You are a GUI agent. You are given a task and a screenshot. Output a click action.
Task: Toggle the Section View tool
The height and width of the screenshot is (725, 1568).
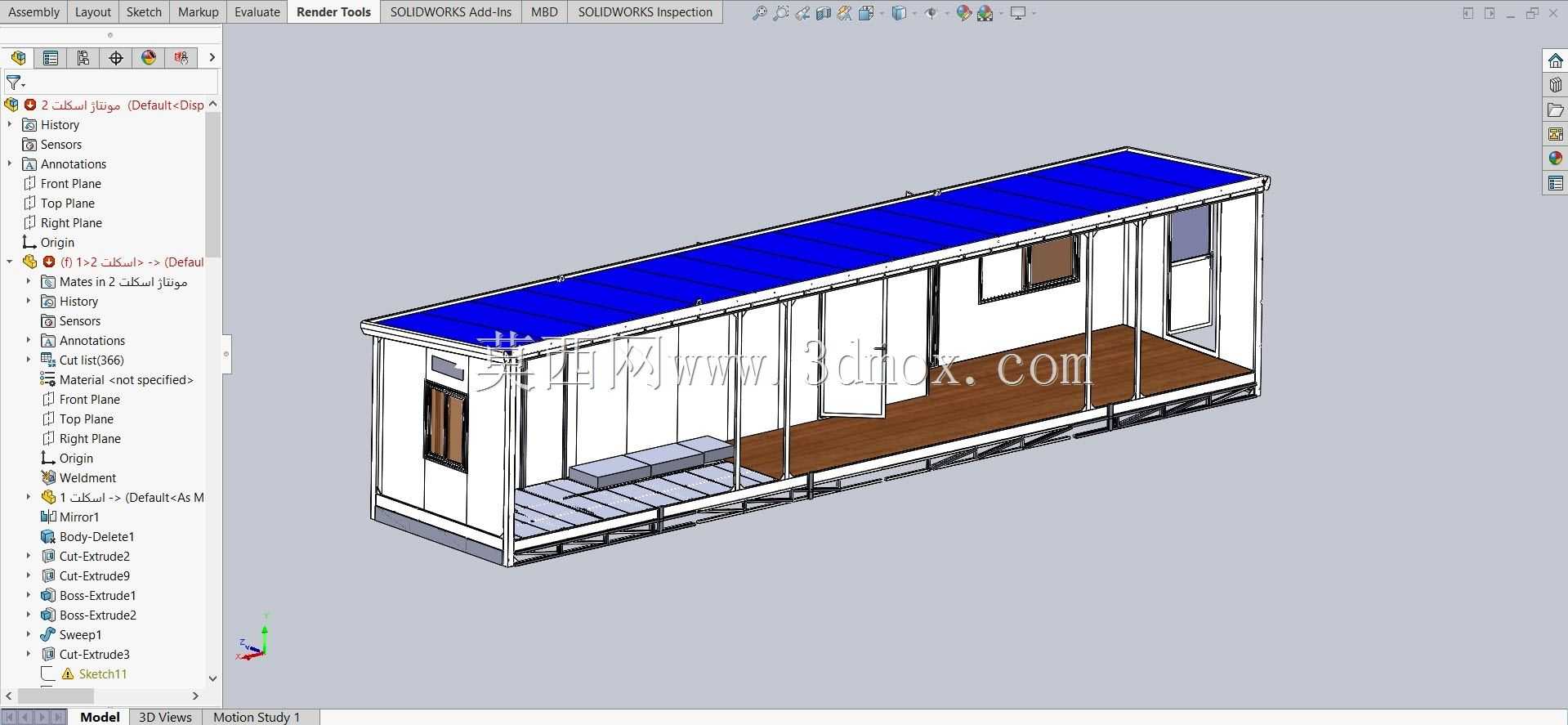point(824,13)
